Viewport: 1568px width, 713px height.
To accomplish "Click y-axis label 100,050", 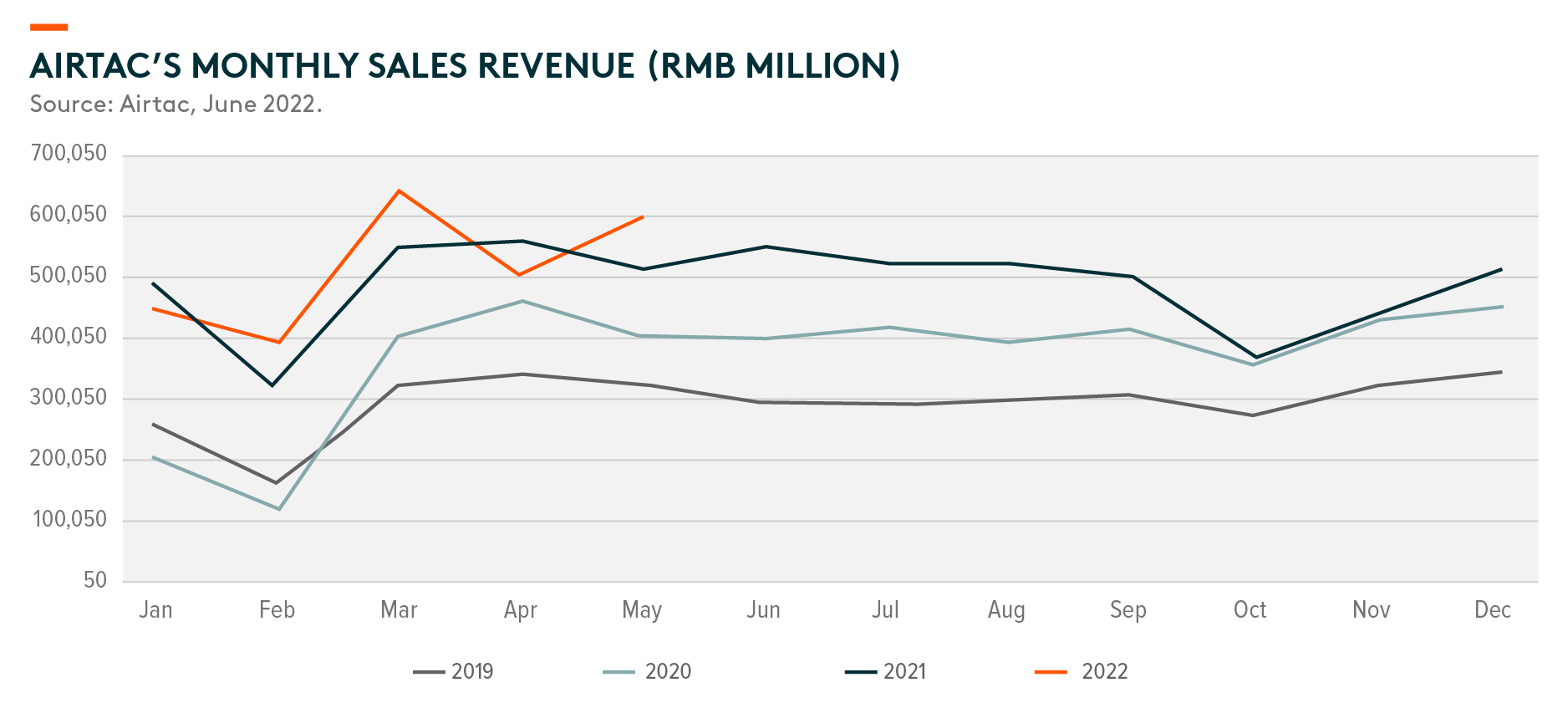I will [70, 519].
